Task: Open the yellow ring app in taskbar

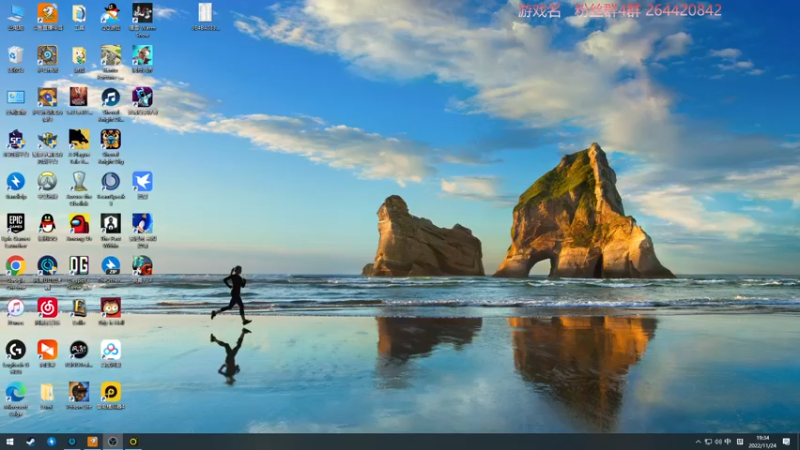Action: click(133, 442)
